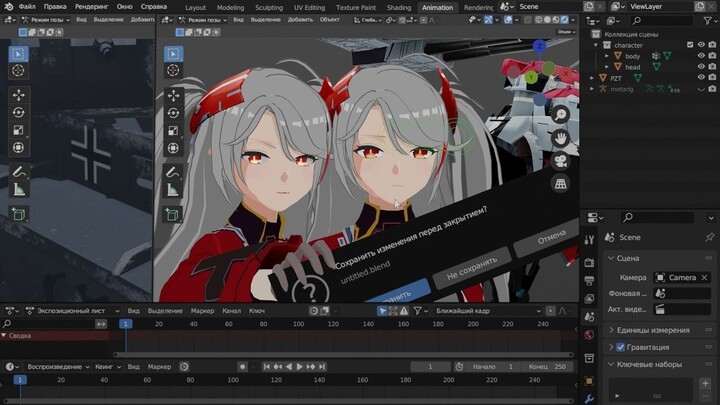Select the Annotate tool in the left viewport
This screenshot has height=405, width=720.
click(x=18, y=172)
